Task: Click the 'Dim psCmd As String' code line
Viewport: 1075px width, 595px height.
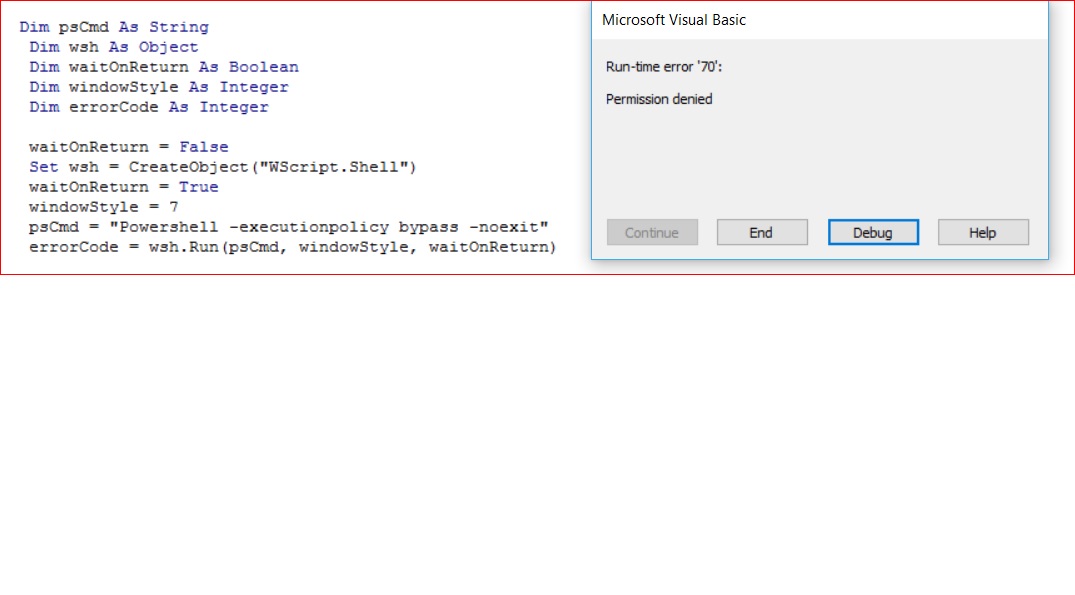Action: pos(114,27)
